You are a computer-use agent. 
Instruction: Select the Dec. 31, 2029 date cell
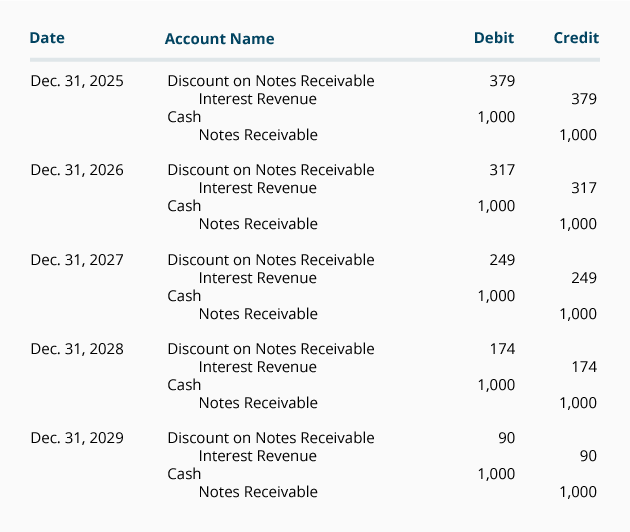click(x=77, y=438)
